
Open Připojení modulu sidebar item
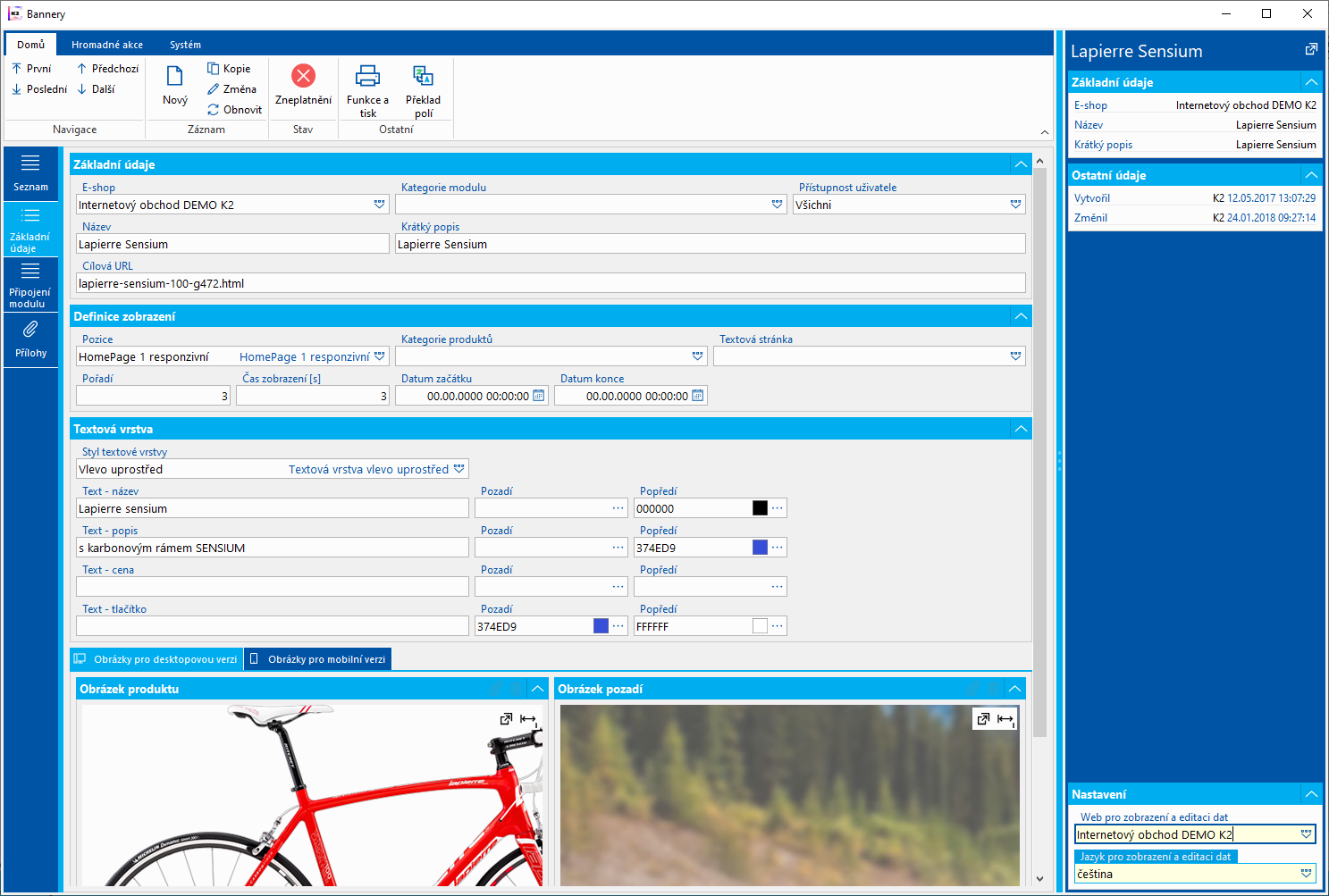click(x=30, y=285)
